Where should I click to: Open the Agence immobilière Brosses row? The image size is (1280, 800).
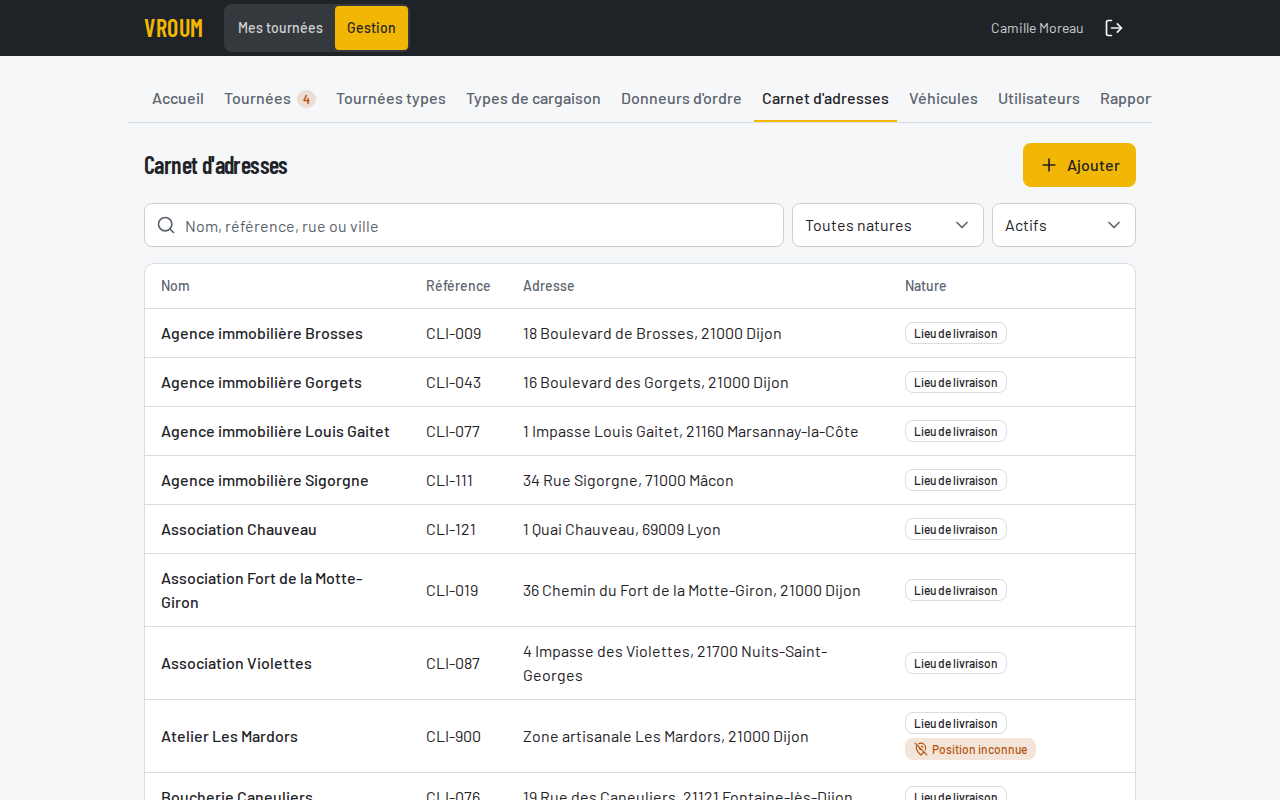tap(640, 333)
